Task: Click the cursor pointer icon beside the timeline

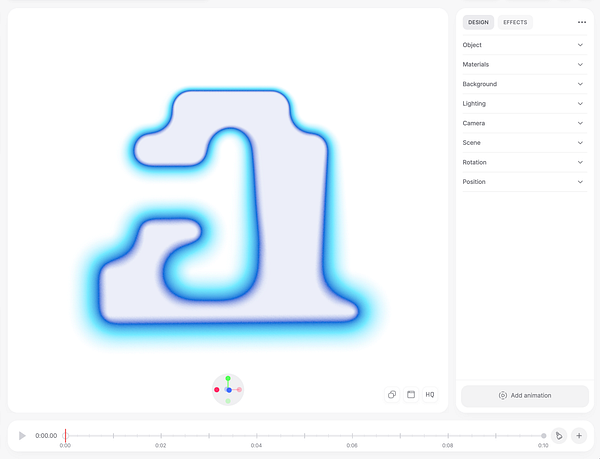Action: pyautogui.click(x=559, y=436)
